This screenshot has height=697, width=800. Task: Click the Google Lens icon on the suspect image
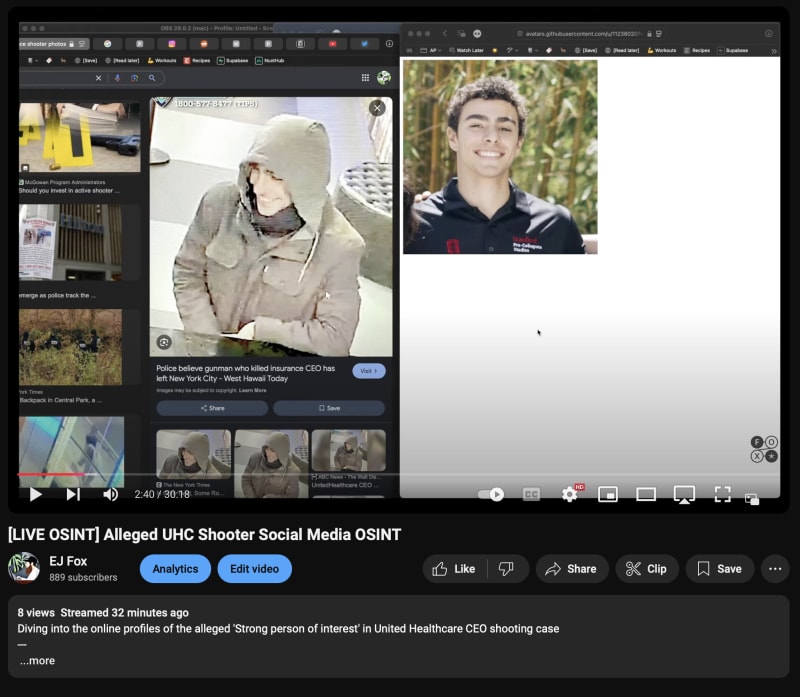coord(164,342)
